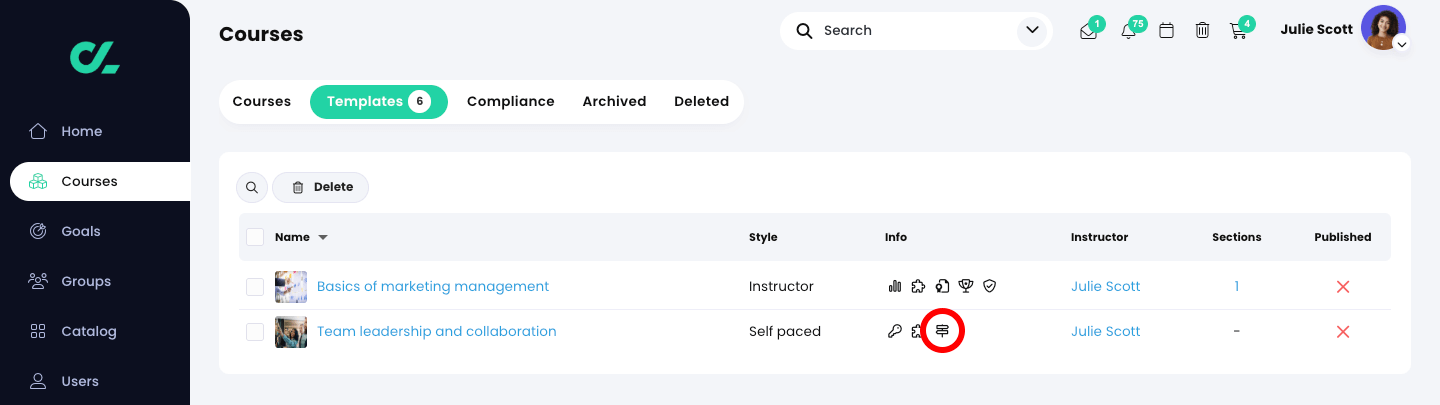
Task: Open the user menu chevron by avatar
Action: pos(1402,45)
